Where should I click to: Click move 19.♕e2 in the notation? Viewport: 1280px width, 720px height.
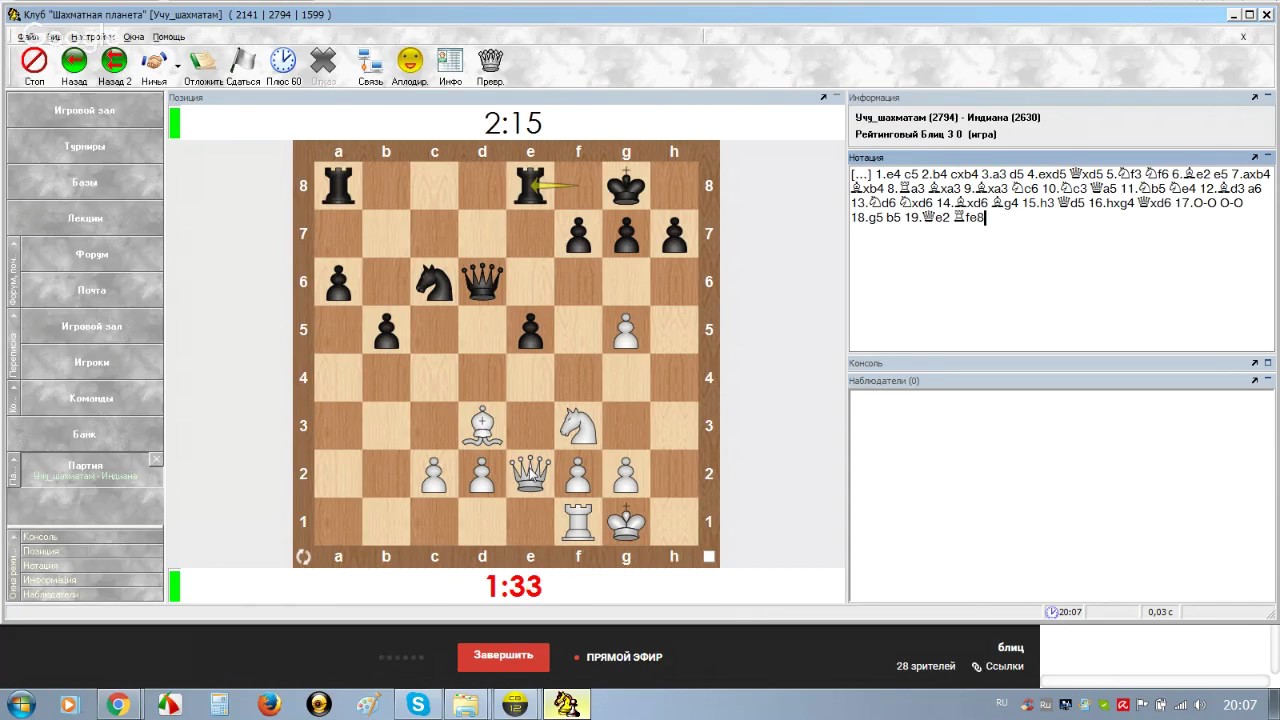(927, 217)
